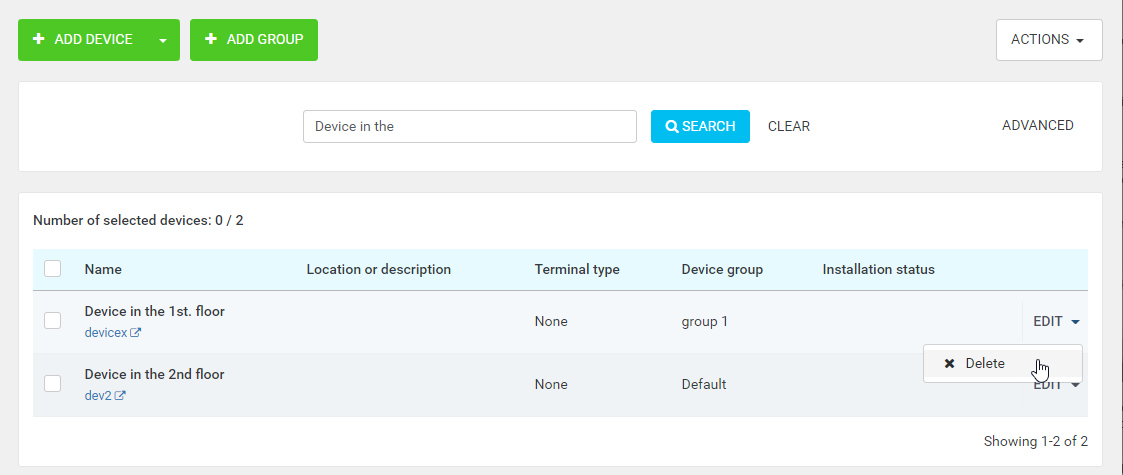The width and height of the screenshot is (1123, 475).
Task: Tick the select-all checkbox in table header
Action: click(53, 268)
